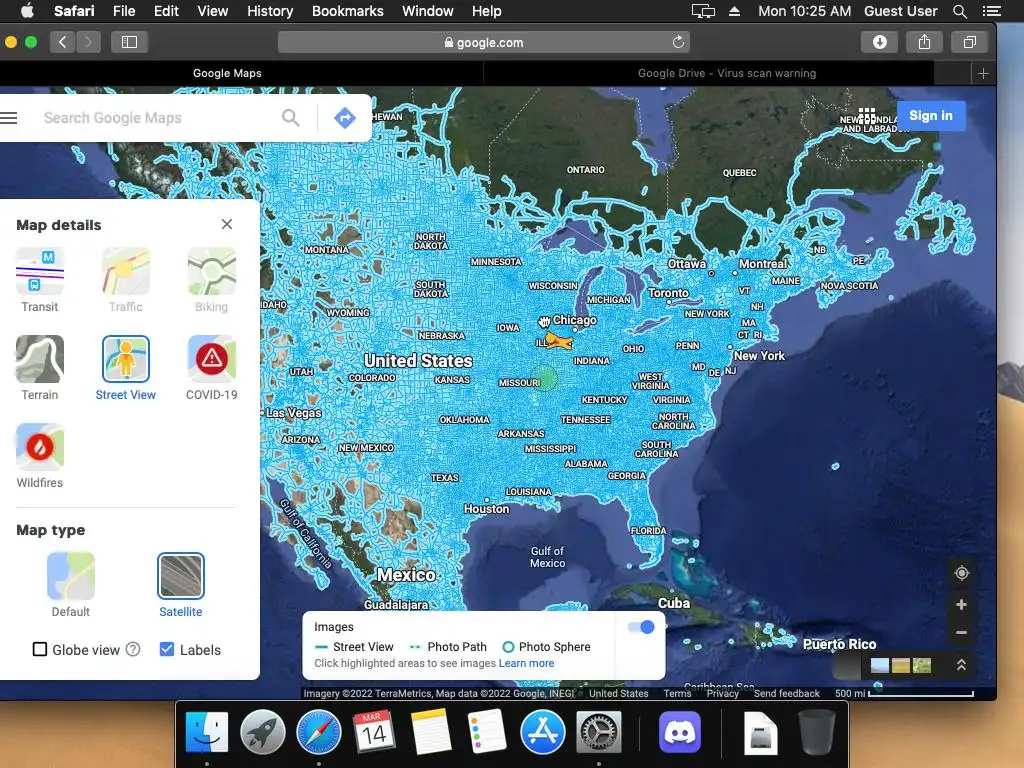Viewport: 1024px width, 768px height.
Task: Enable the Globe view checkbox
Action: point(40,649)
